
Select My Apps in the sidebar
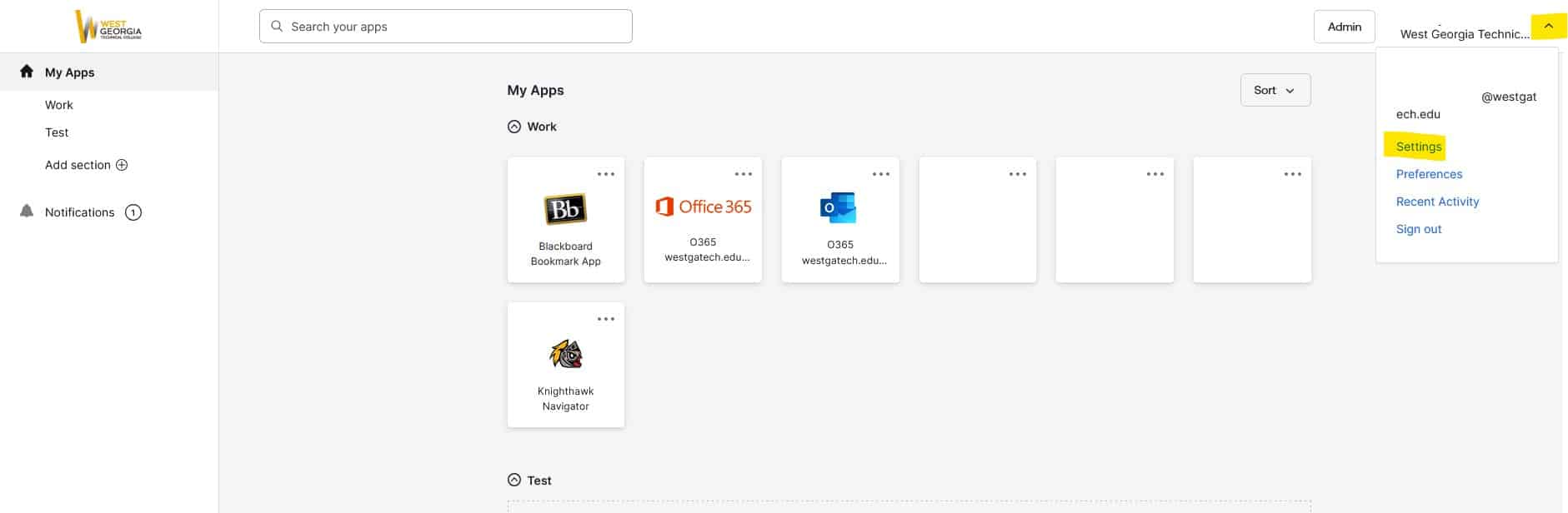109,72
